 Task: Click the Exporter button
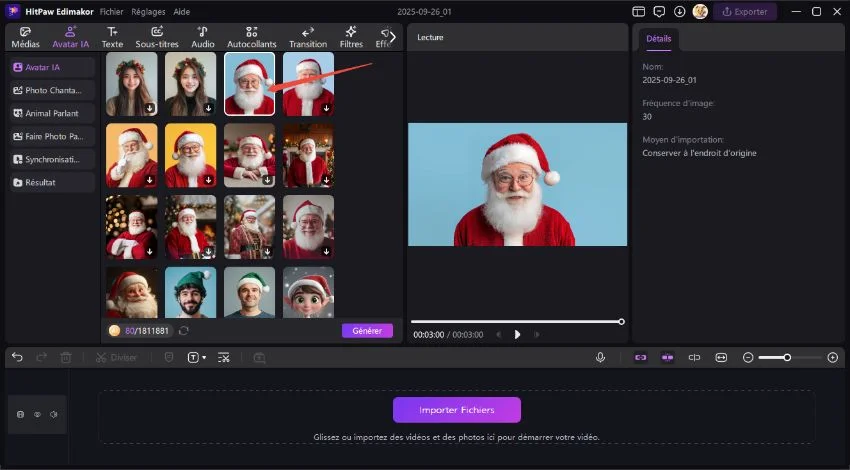click(744, 11)
